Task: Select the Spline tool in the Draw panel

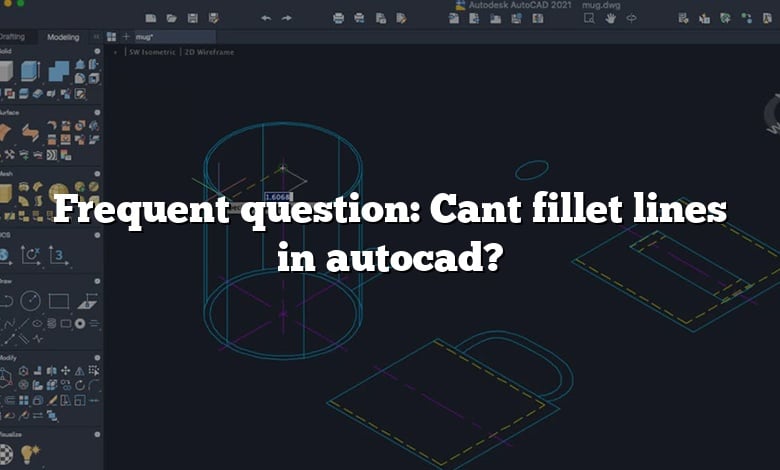Action: click(9, 323)
